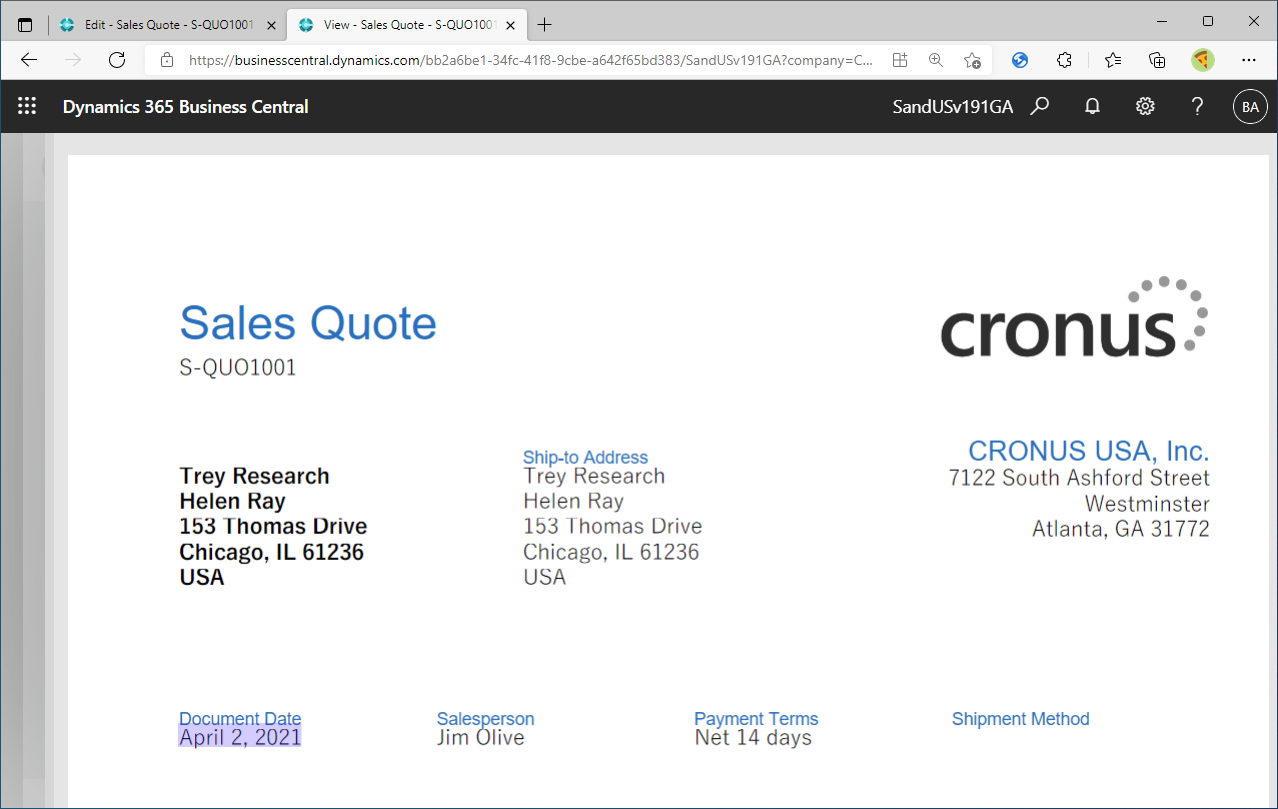This screenshot has width=1278, height=809.
Task: Open a new browser tab
Action: coord(545,25)
